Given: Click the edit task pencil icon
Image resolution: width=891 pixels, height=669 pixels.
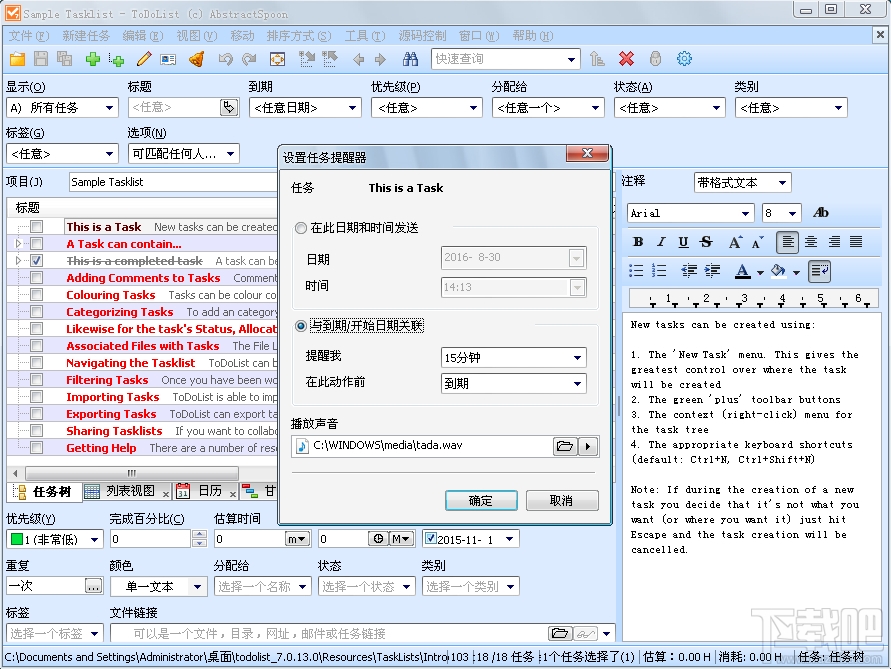Looking at the screenshot, I should click(x=144, y=59).
